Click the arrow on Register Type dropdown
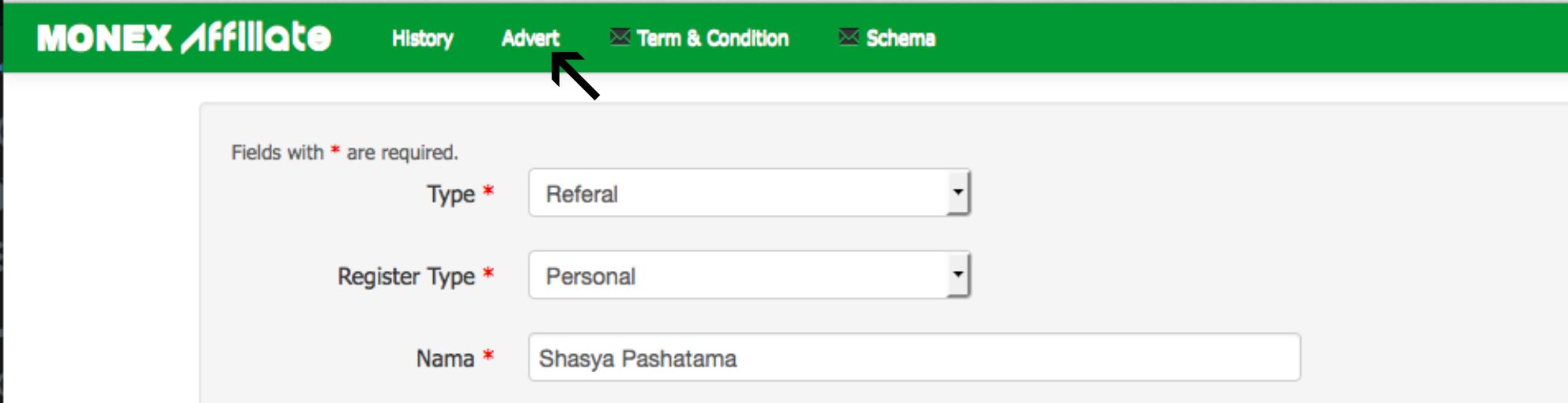The image size is (1568, 403). [958, 274]
